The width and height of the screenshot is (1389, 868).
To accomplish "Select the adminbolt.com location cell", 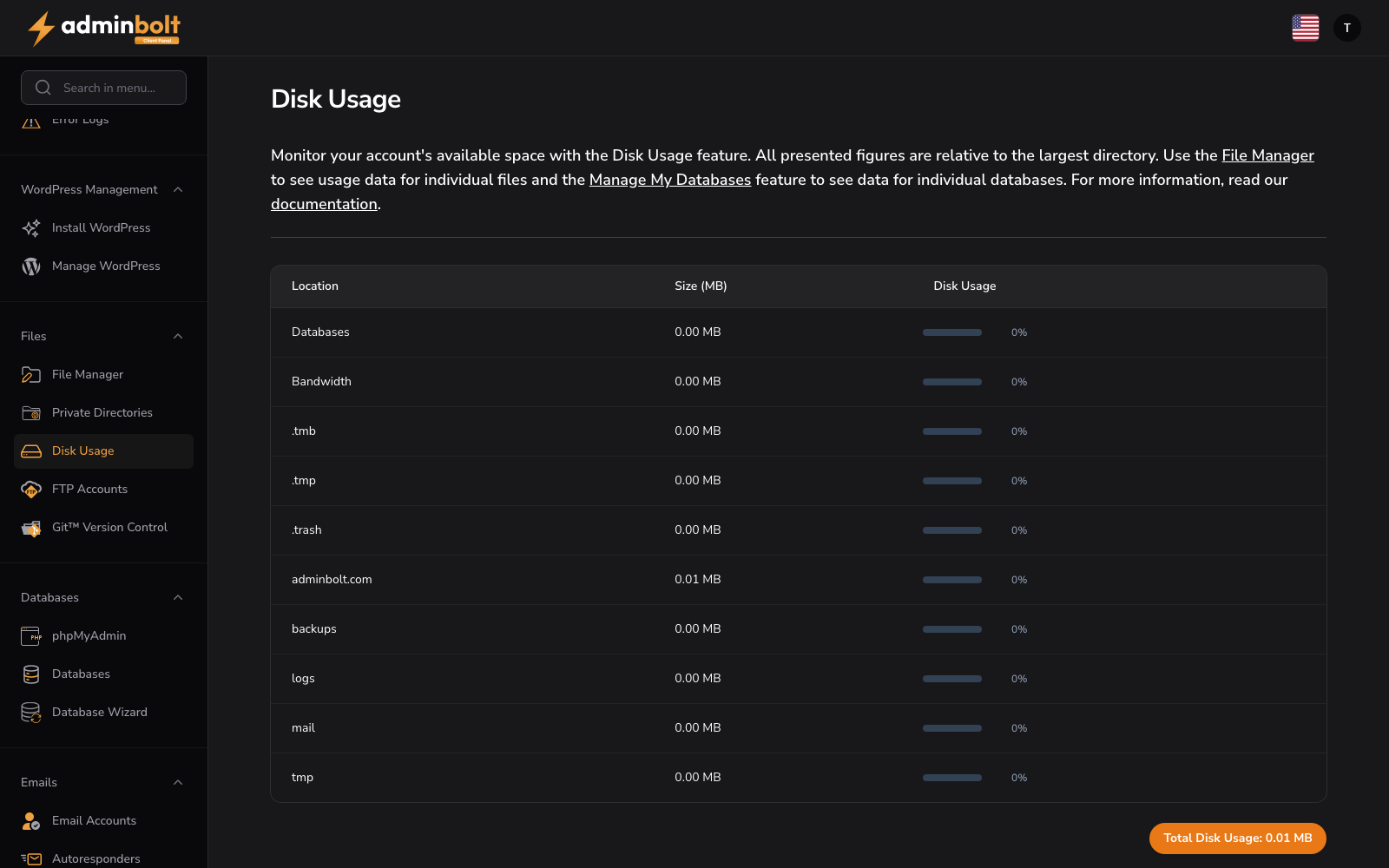I will [332, 580].
